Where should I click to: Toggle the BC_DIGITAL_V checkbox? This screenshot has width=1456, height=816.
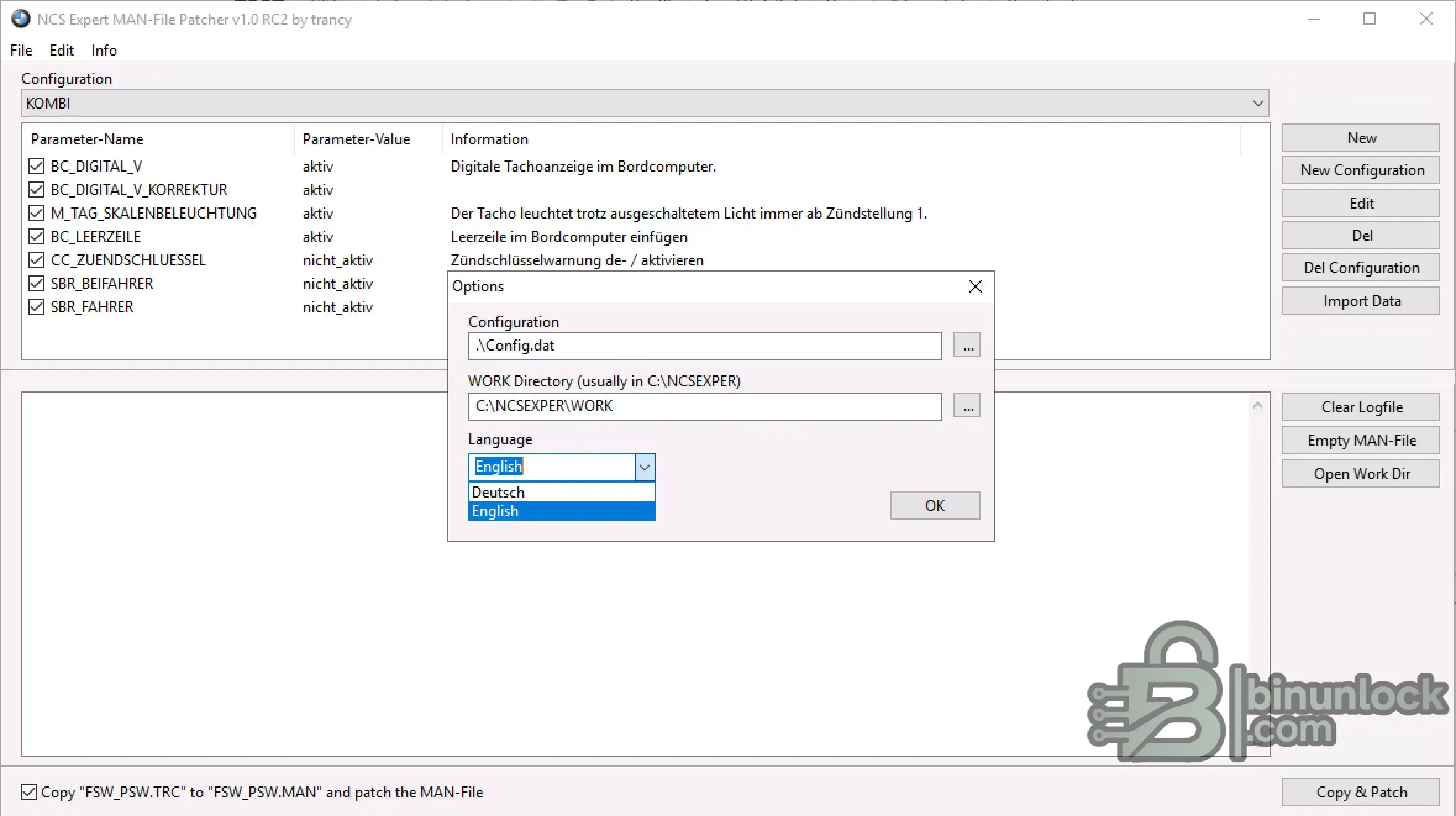click(36, 166)
